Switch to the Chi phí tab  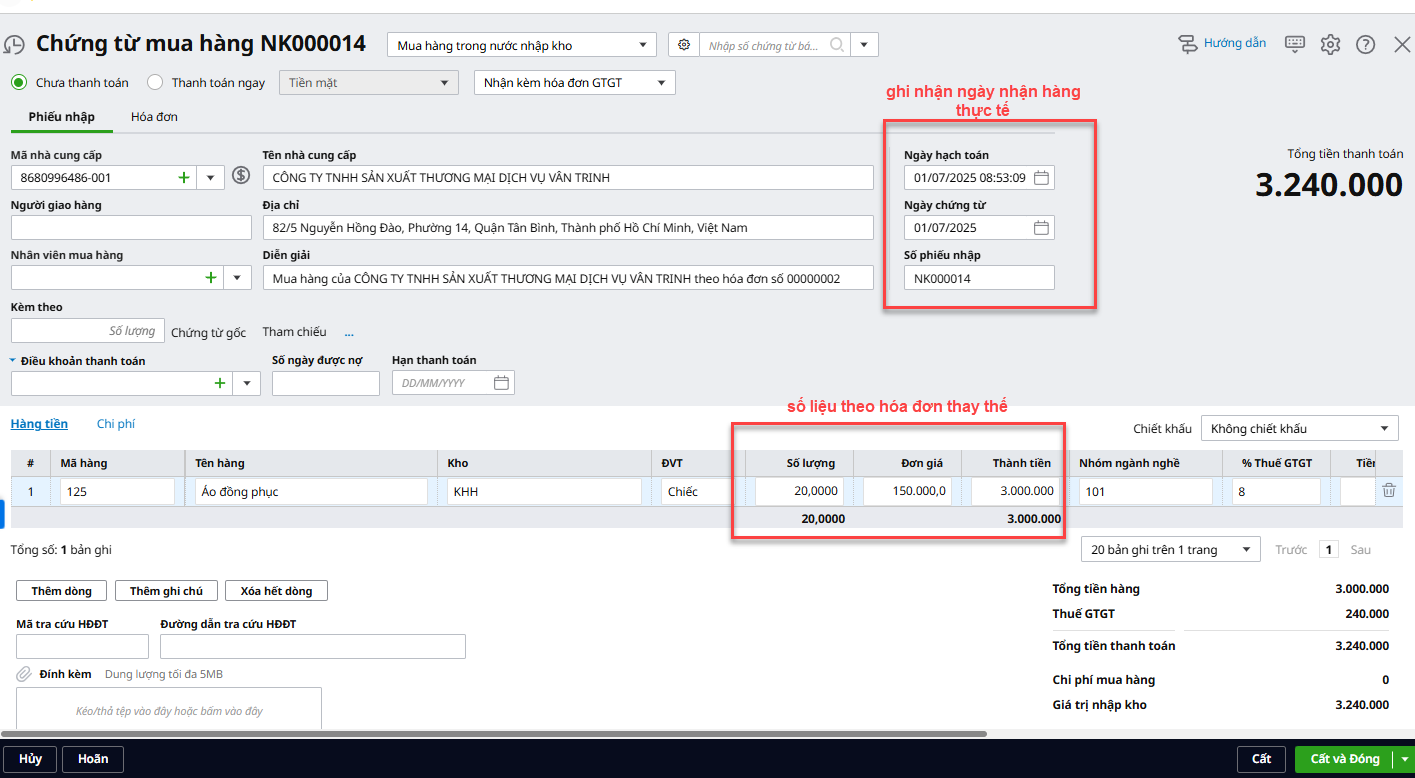point(116,424)
